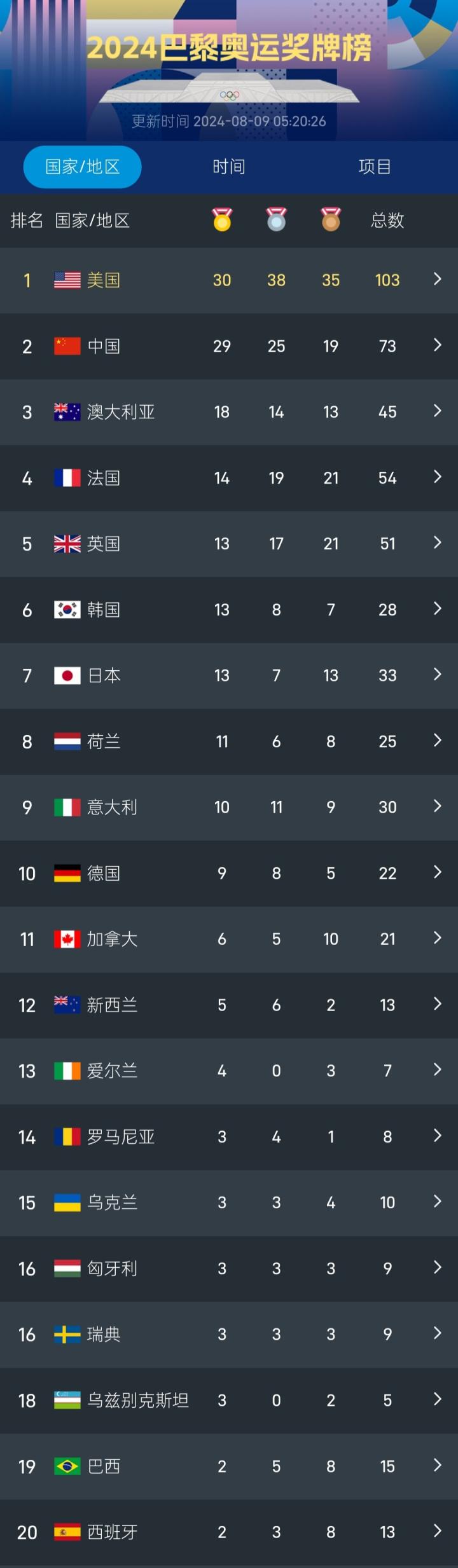Click the 总数 column header

(x=387, y=221)
